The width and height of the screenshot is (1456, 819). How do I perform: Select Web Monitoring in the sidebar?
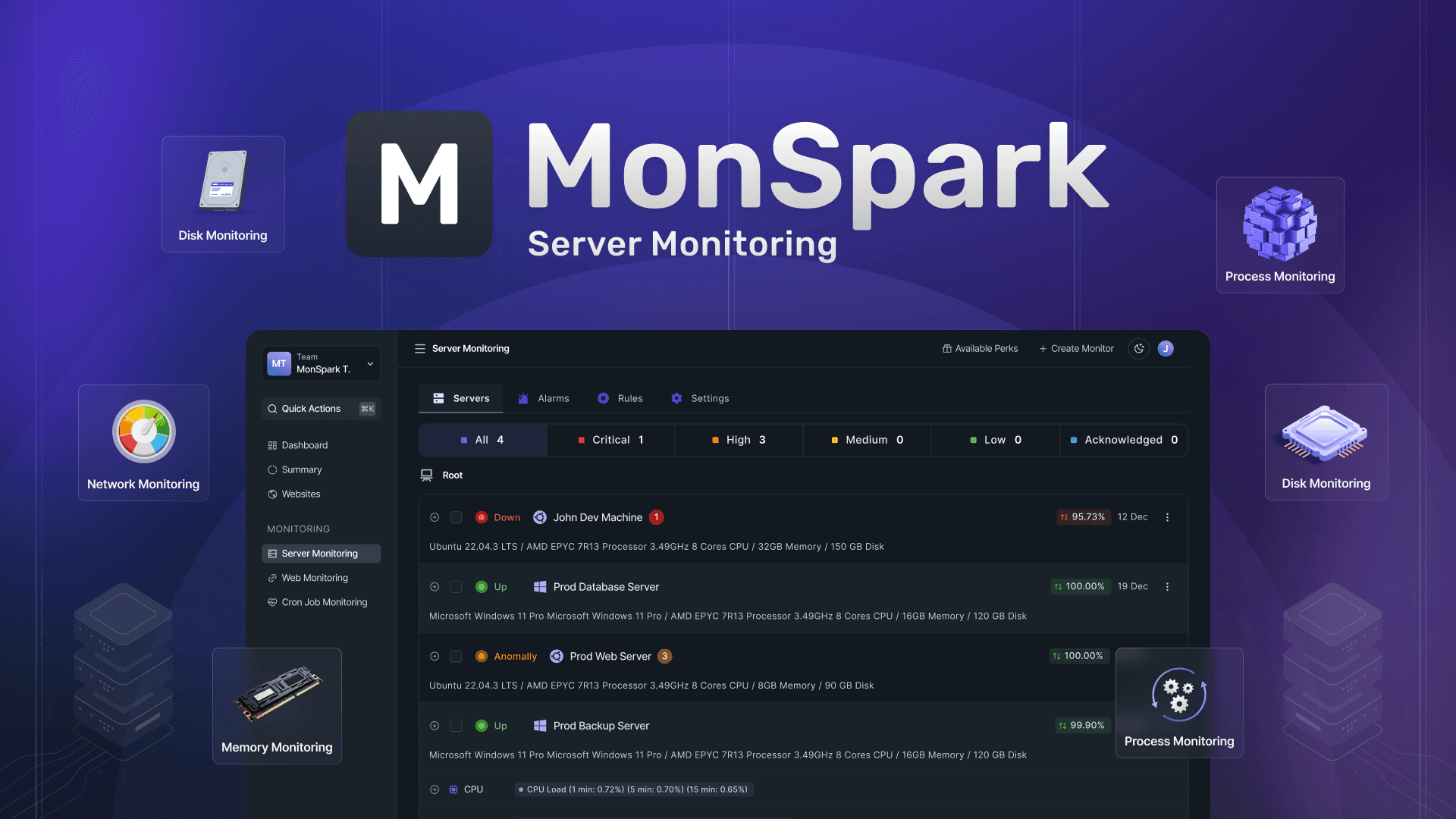[x=315, y=577]
